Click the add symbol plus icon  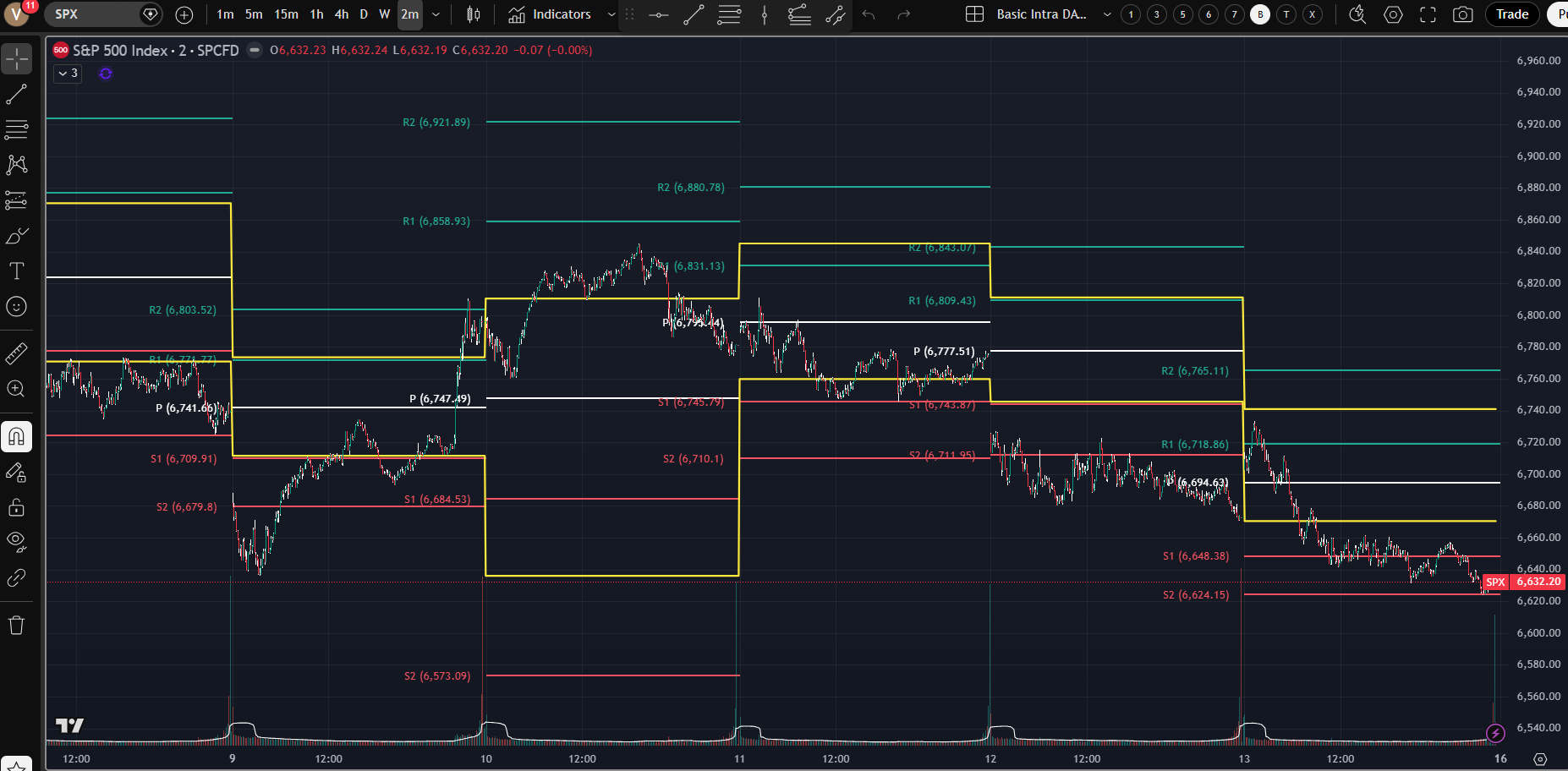[184, 14]
